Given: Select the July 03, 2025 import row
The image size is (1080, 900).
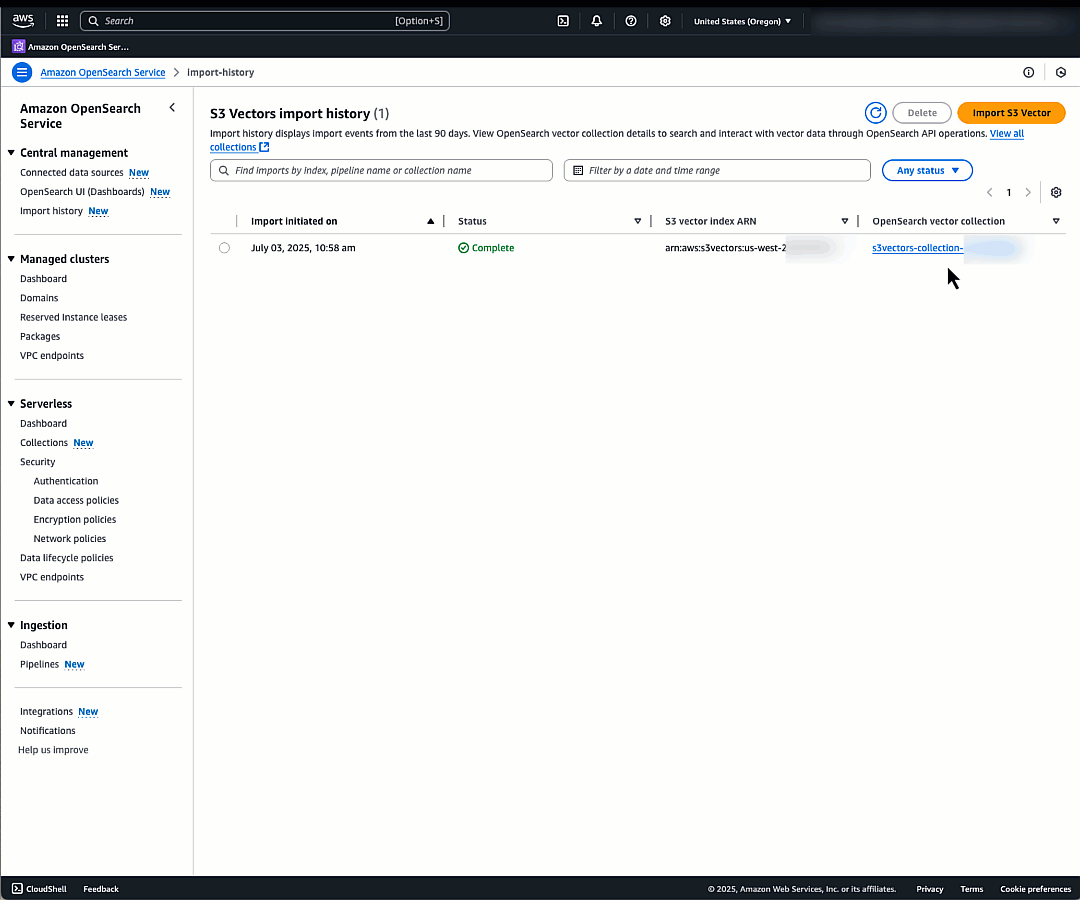Looking at the screenshot, I should [x=225, y=248].
